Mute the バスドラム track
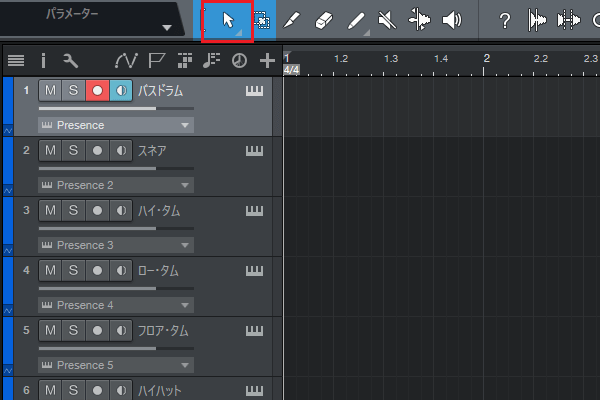This screenshot has height=400, width=600. (50, 91)
